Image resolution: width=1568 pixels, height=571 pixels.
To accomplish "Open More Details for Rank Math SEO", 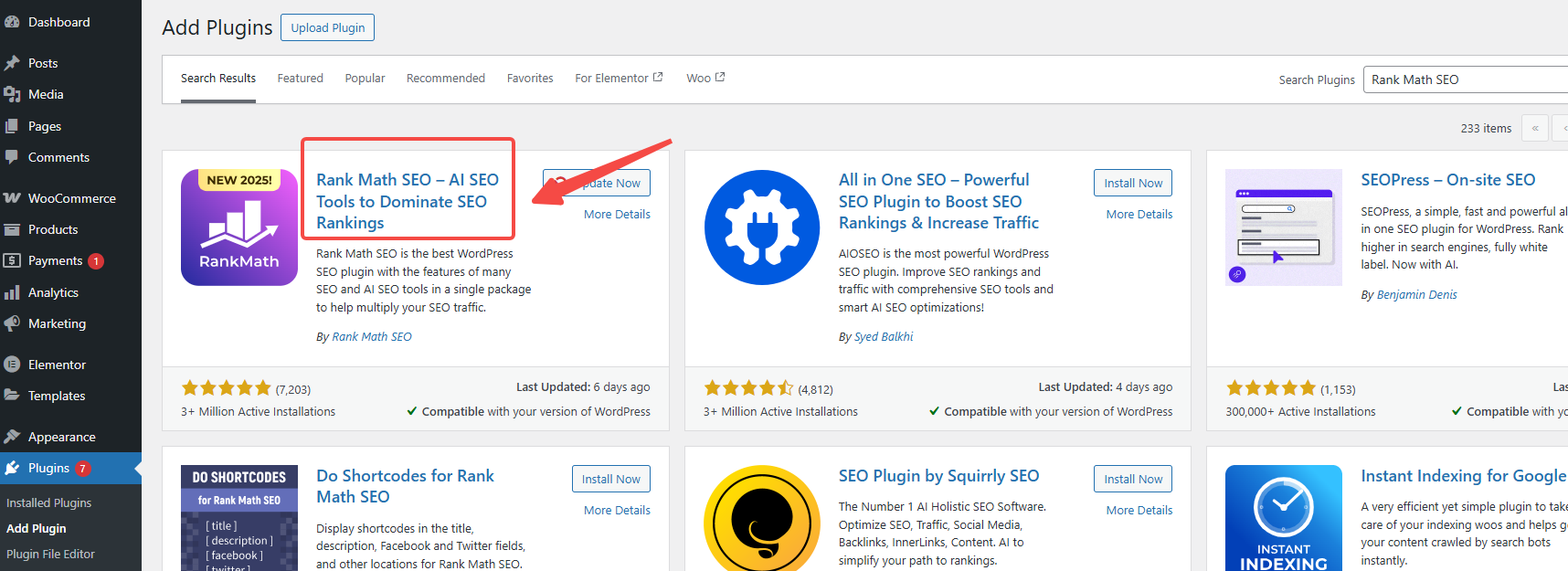I will [x=617, y=215].
